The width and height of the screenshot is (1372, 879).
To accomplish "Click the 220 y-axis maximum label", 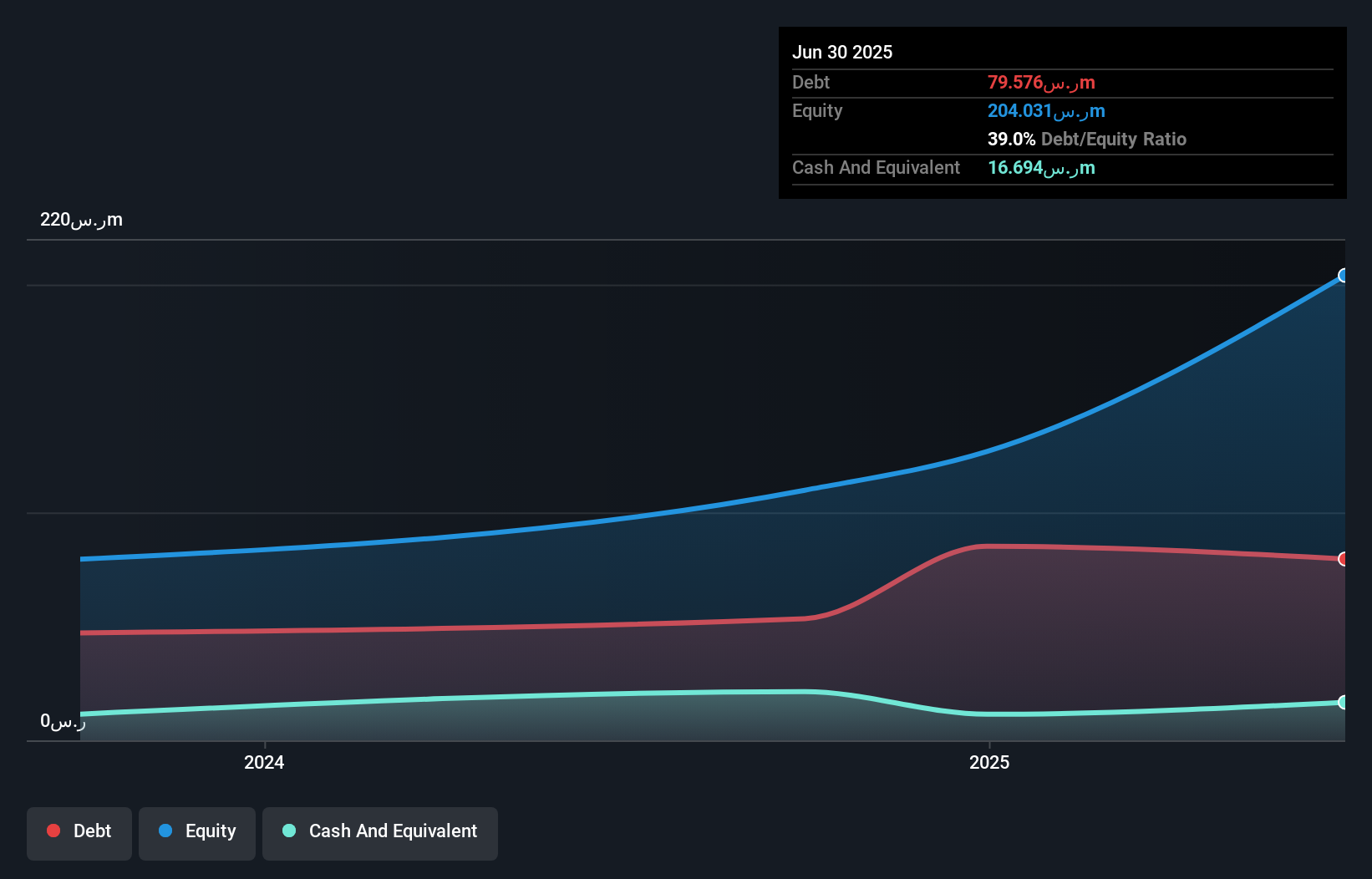I will coord(81,220).
